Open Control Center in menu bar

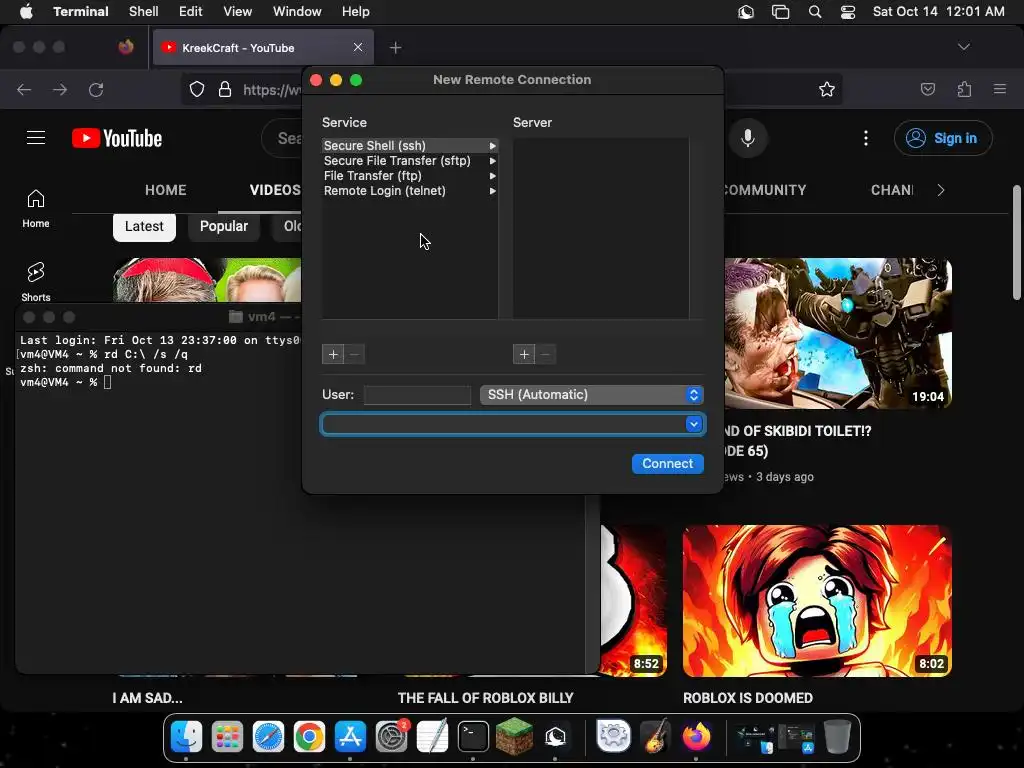[848, 12]
